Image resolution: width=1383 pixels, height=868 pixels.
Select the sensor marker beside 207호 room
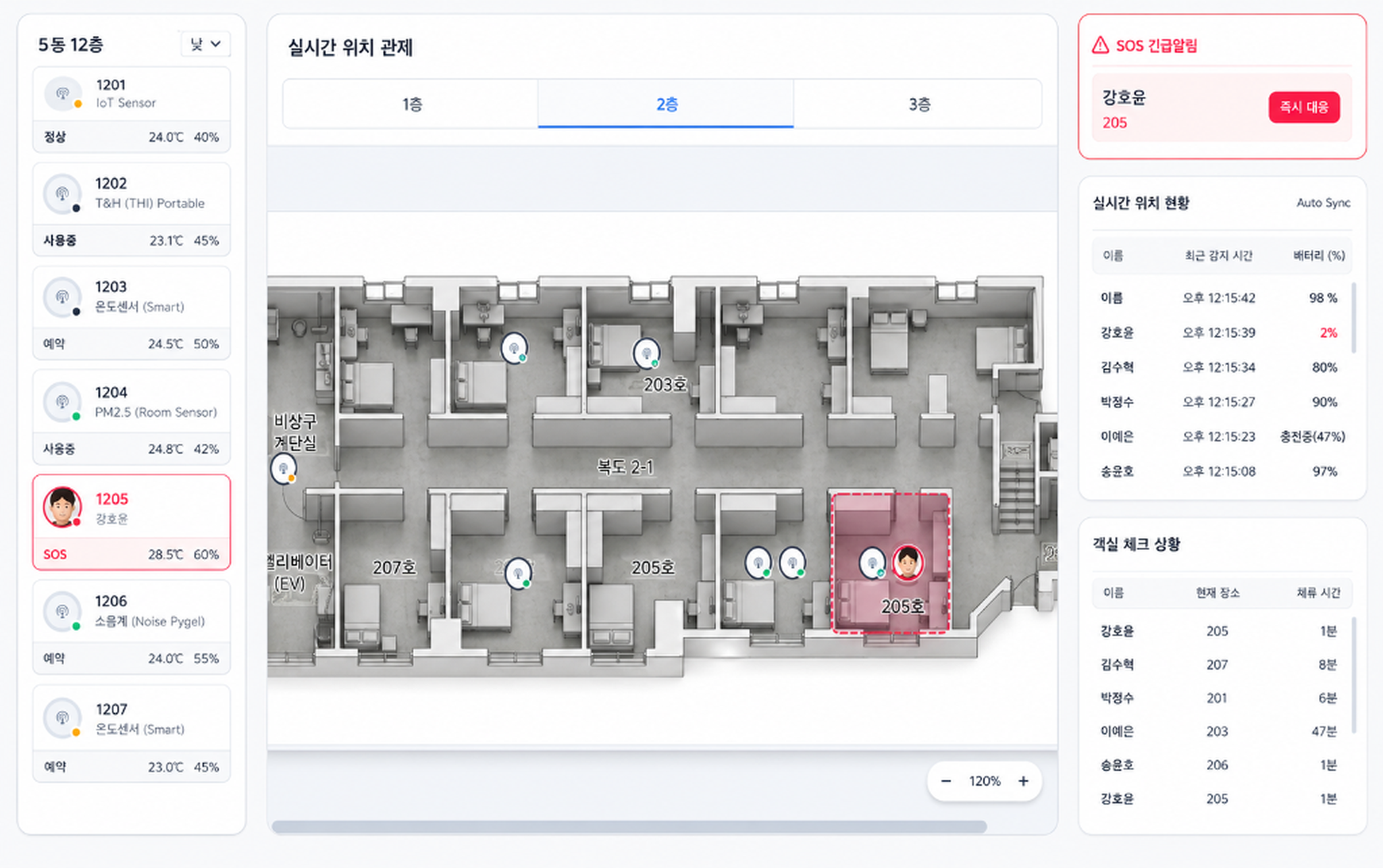point(518,573)
